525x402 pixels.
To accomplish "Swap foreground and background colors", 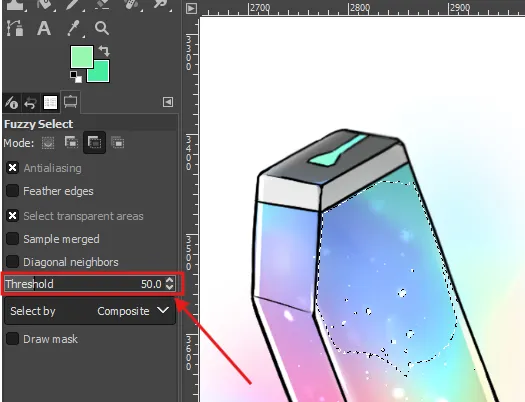I will (x=104, y=51).
